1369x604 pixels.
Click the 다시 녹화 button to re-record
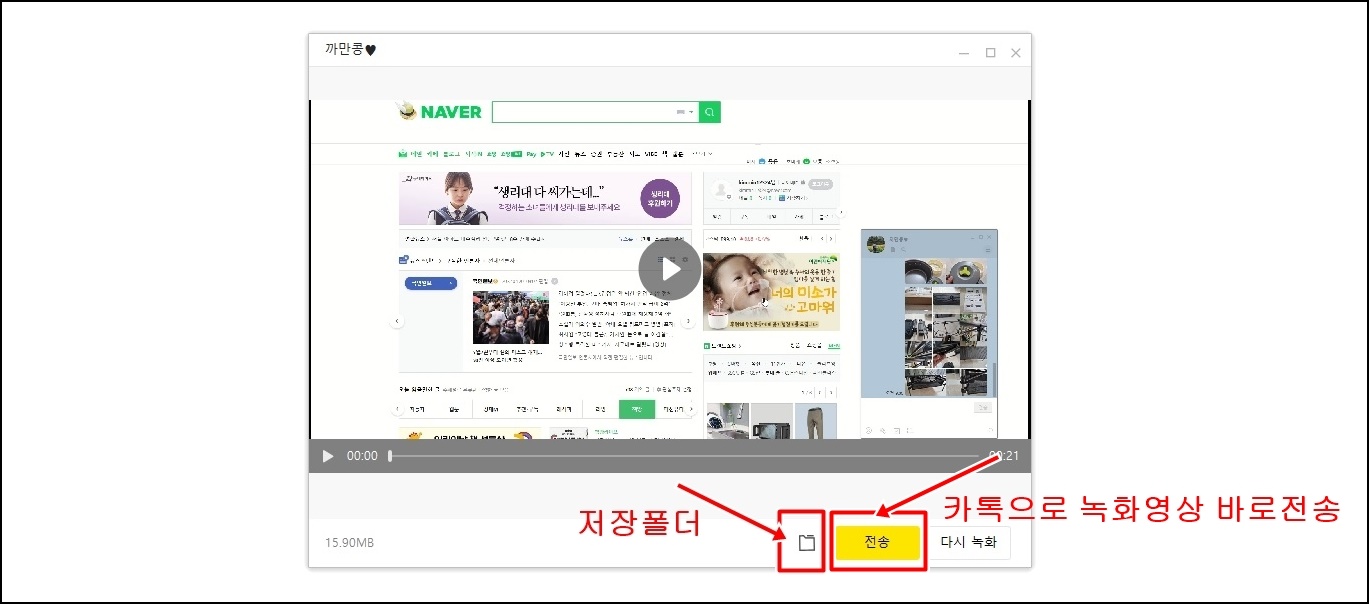(969, 542)
